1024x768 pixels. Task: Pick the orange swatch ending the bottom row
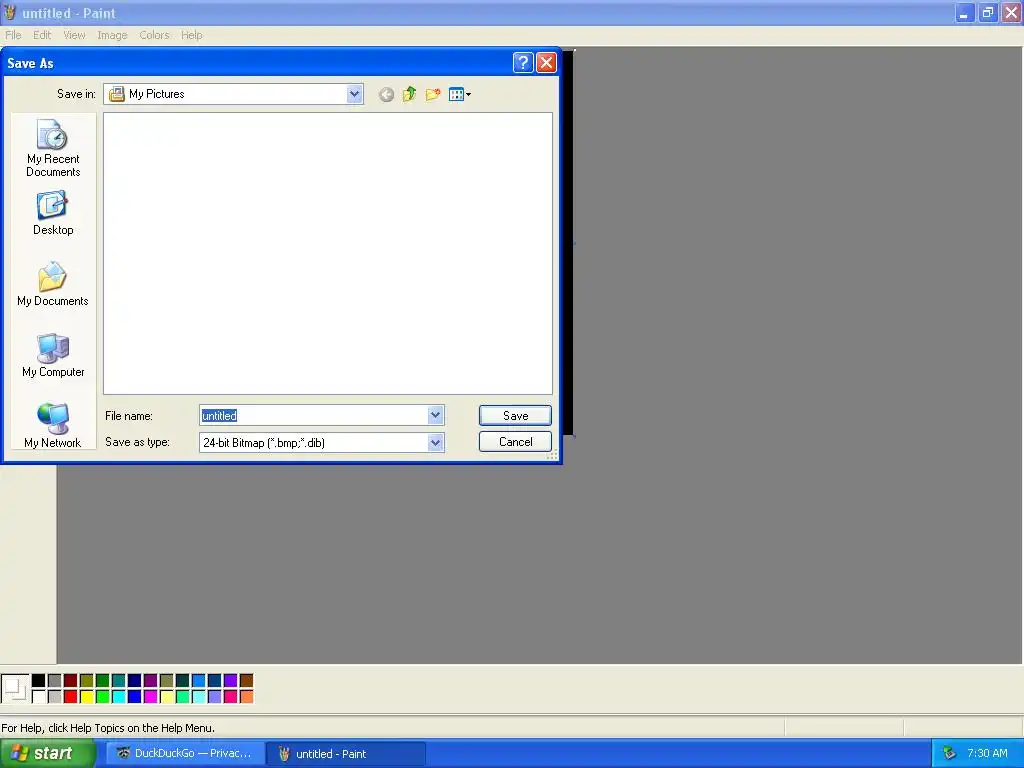[x=246, y=696]
